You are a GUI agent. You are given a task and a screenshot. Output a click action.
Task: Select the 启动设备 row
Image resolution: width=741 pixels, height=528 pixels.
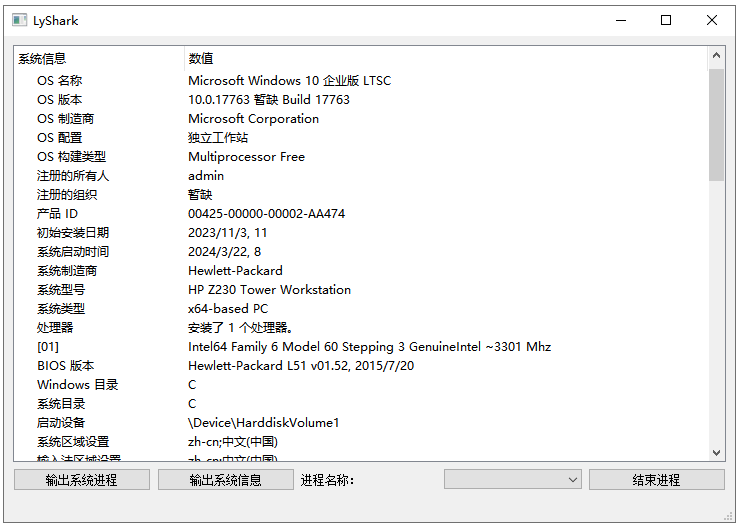point(361,423)
